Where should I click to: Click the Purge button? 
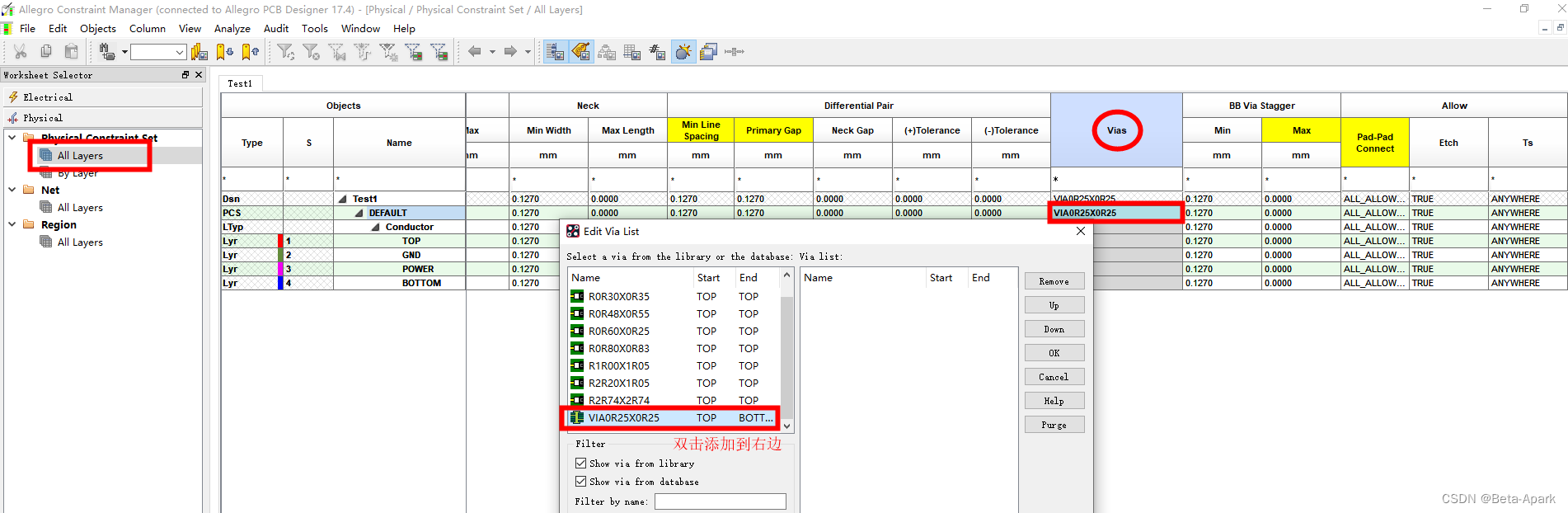click(x=1054, y=425)
